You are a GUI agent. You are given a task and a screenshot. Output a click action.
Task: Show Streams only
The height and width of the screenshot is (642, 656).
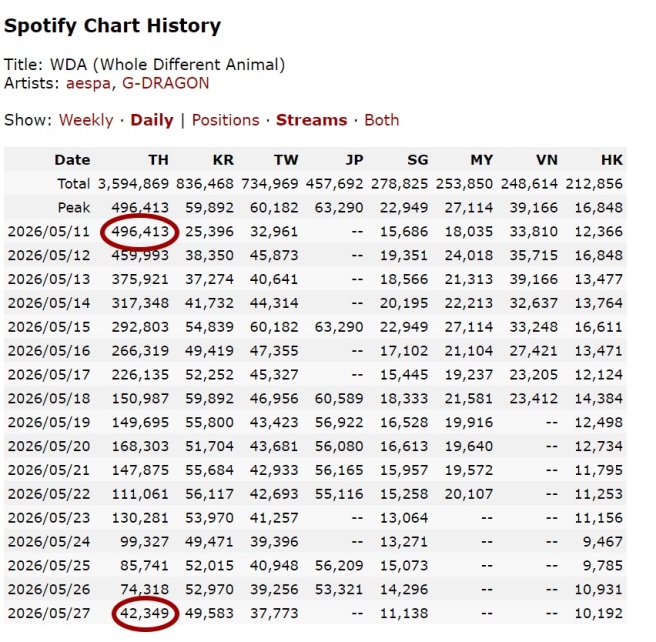tap(311, 120)
